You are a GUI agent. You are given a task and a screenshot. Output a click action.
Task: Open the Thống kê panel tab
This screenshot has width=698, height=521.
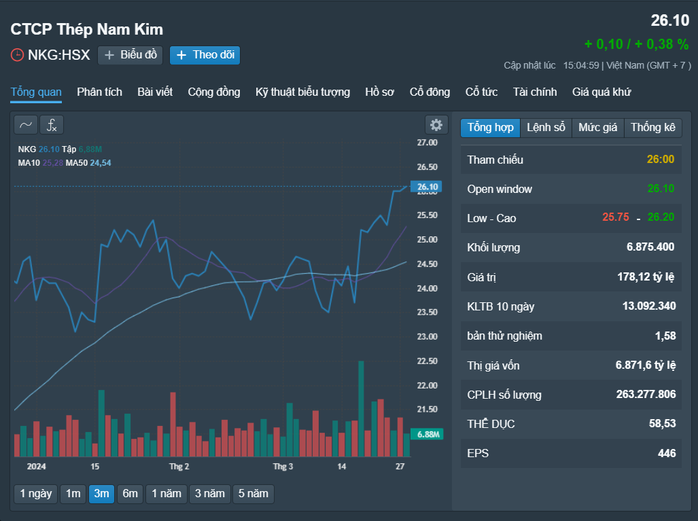pos(653,128)
